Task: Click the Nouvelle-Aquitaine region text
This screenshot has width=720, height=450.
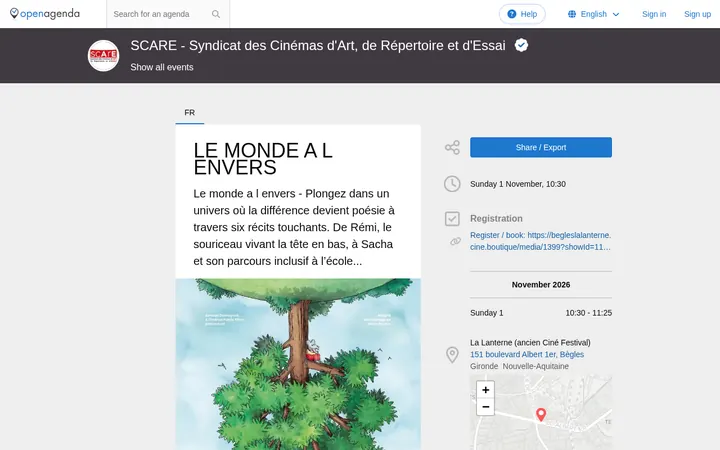Action: click(x=535, y=366)
